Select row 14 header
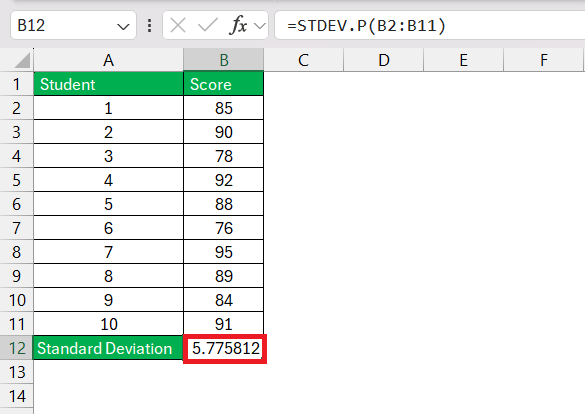Screen dimensions: 585x414 click(x=16, y=396)
